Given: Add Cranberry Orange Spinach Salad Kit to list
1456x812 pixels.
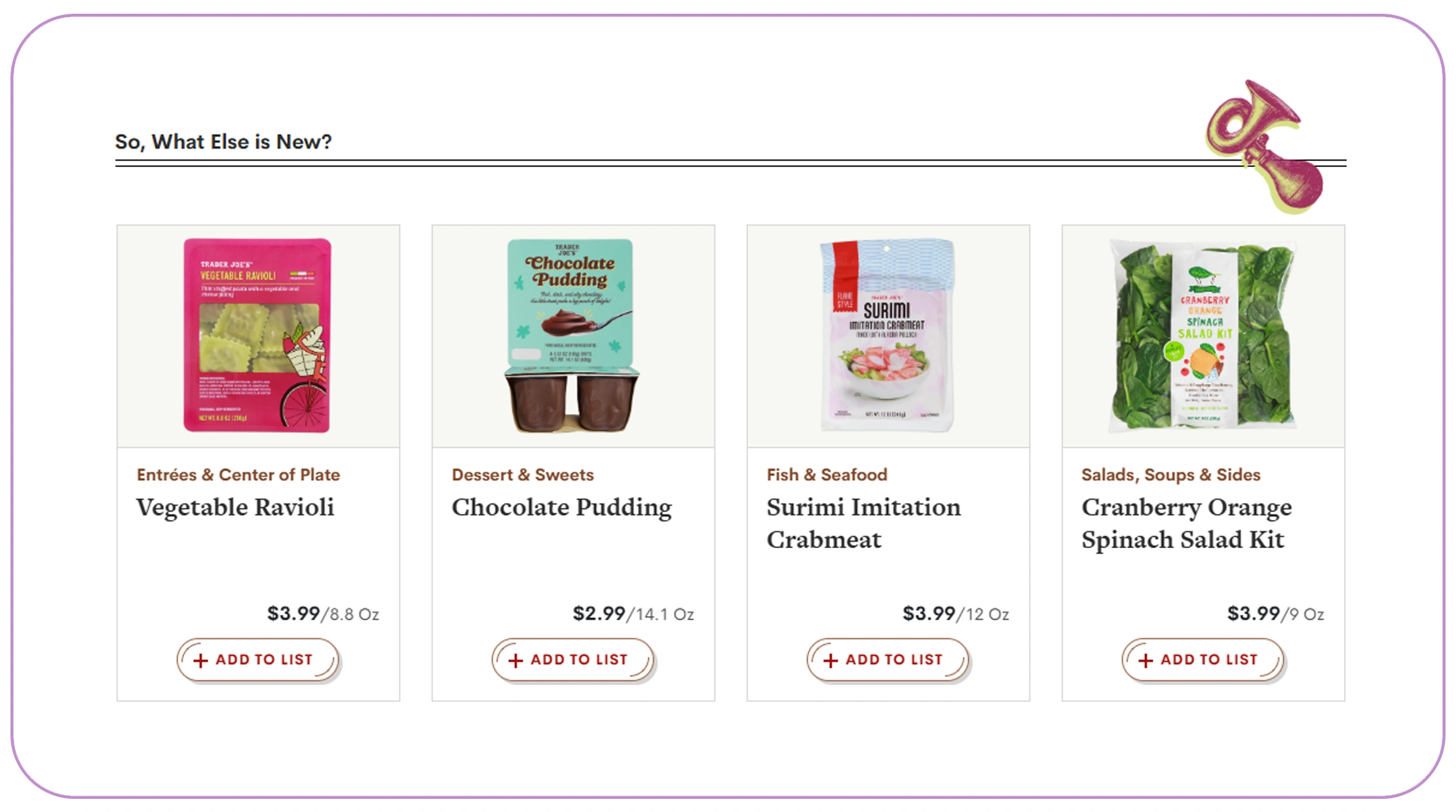Looking at the screenshot, I should [1203, 659].
